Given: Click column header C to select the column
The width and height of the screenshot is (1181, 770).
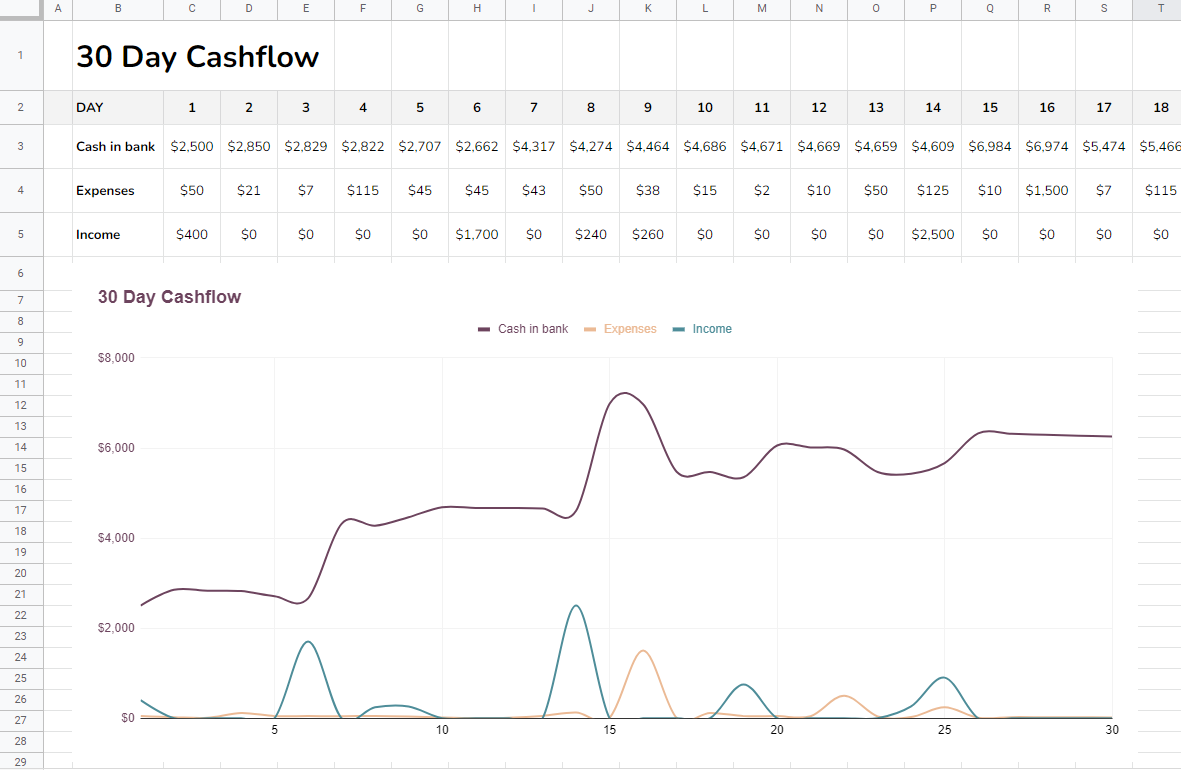Looking at the screenshot, I should 191,9.
